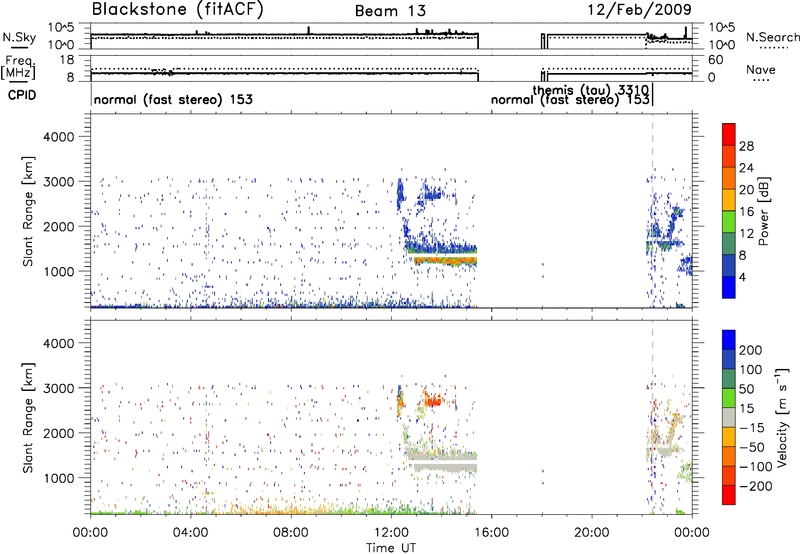Click the 4000 tick of the power panel
Image resolution: width=800 pixels, height=554 pixels.
(x=59, y=137)
